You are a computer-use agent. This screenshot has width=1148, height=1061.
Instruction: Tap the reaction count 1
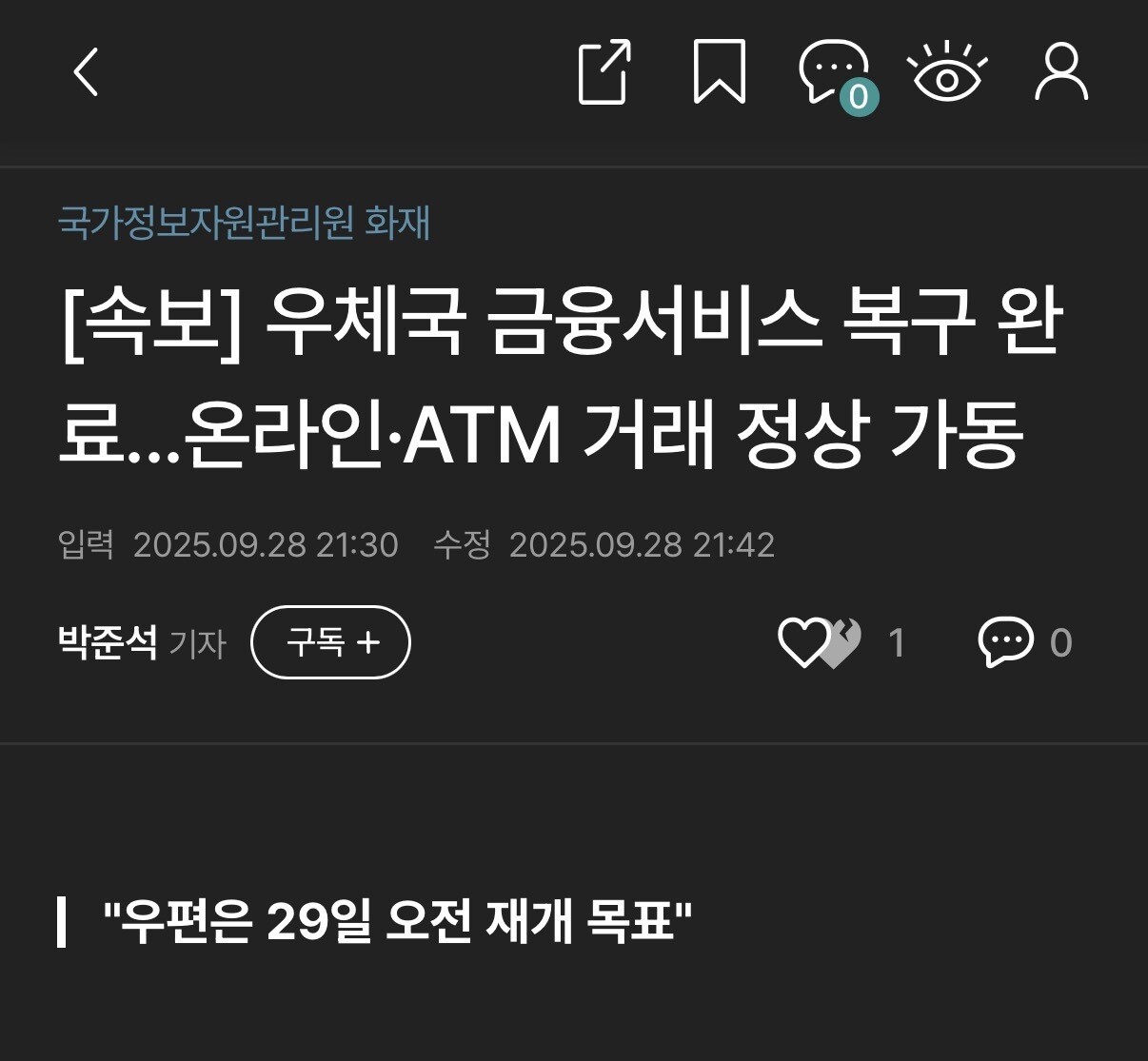tap(896, 643)
